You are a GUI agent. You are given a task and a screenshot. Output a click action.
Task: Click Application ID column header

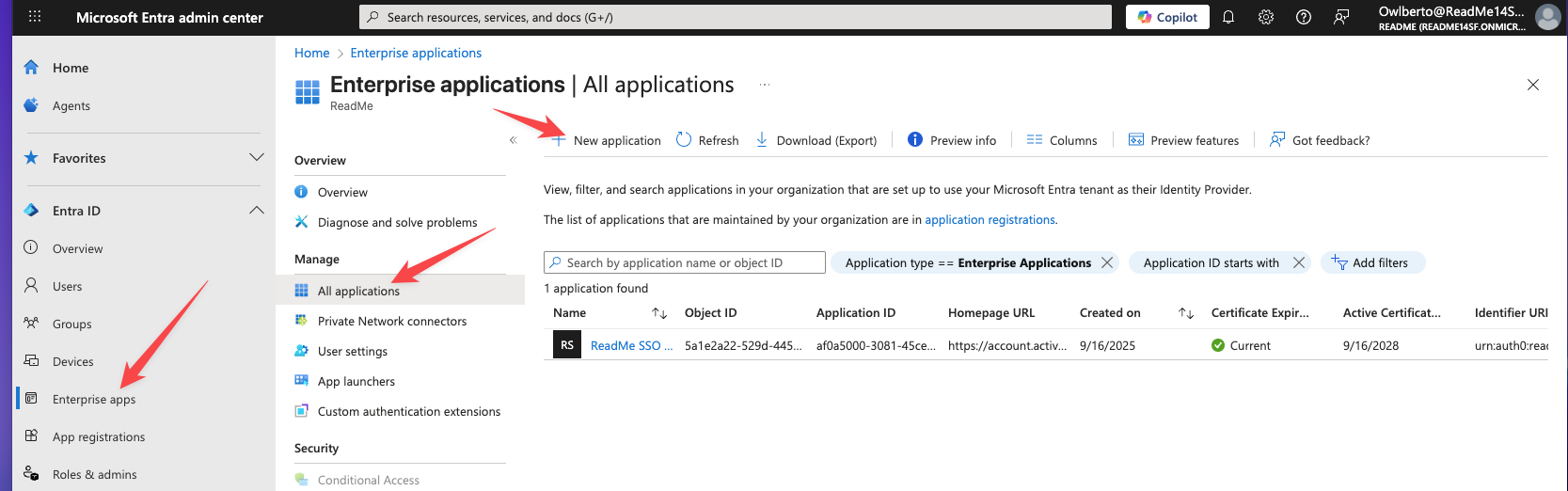856,313
